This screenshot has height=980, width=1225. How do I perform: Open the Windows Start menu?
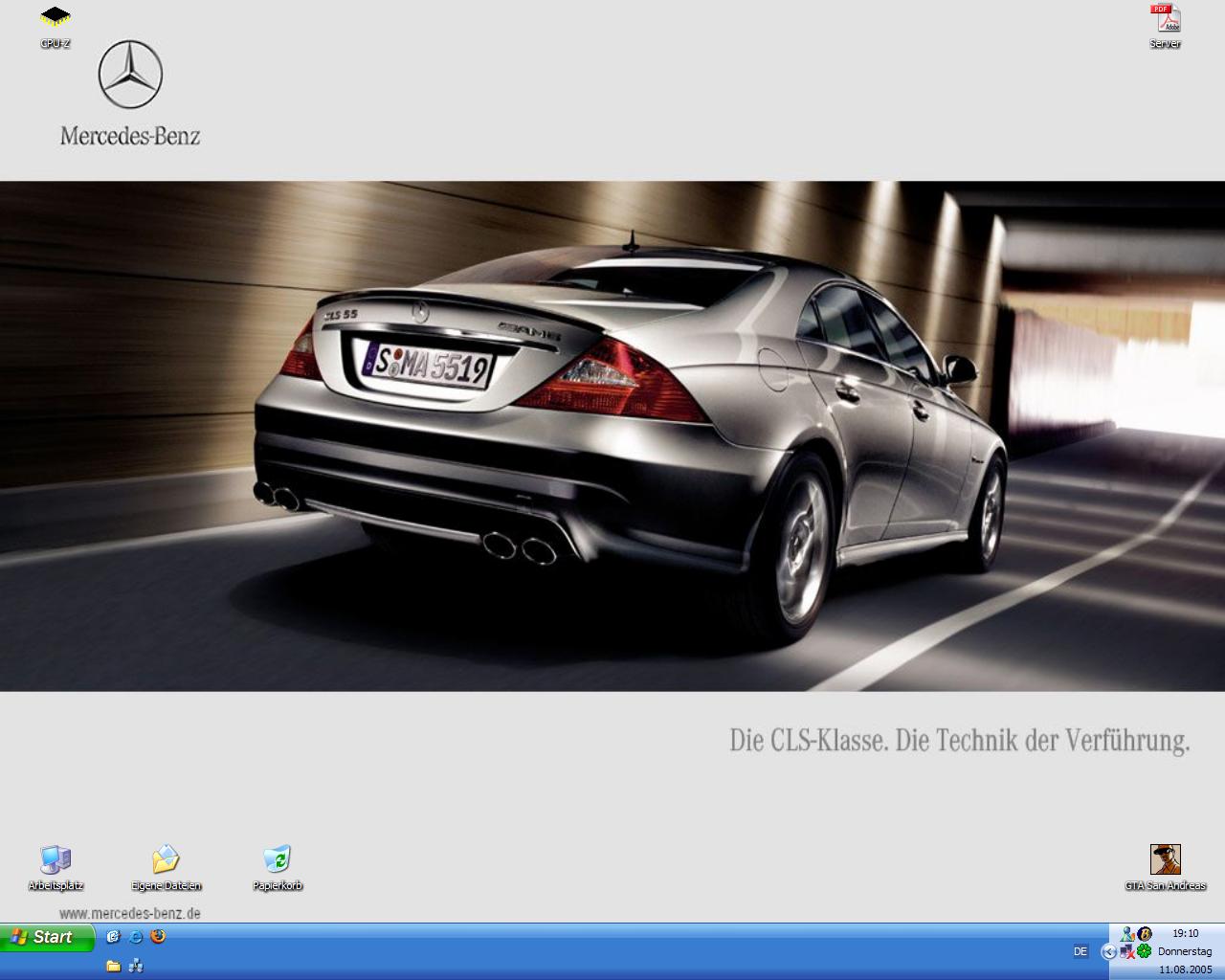(47, 938)
